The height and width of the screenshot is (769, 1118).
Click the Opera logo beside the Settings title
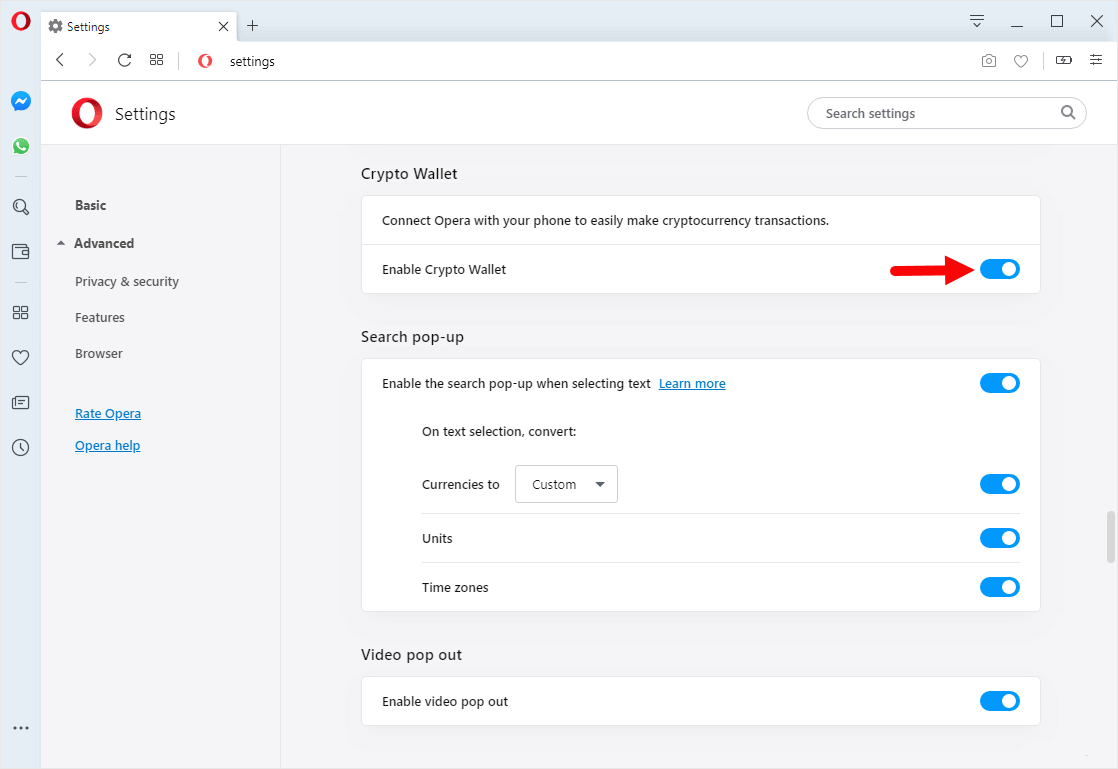pyautogui.click(x=87, y=113)
